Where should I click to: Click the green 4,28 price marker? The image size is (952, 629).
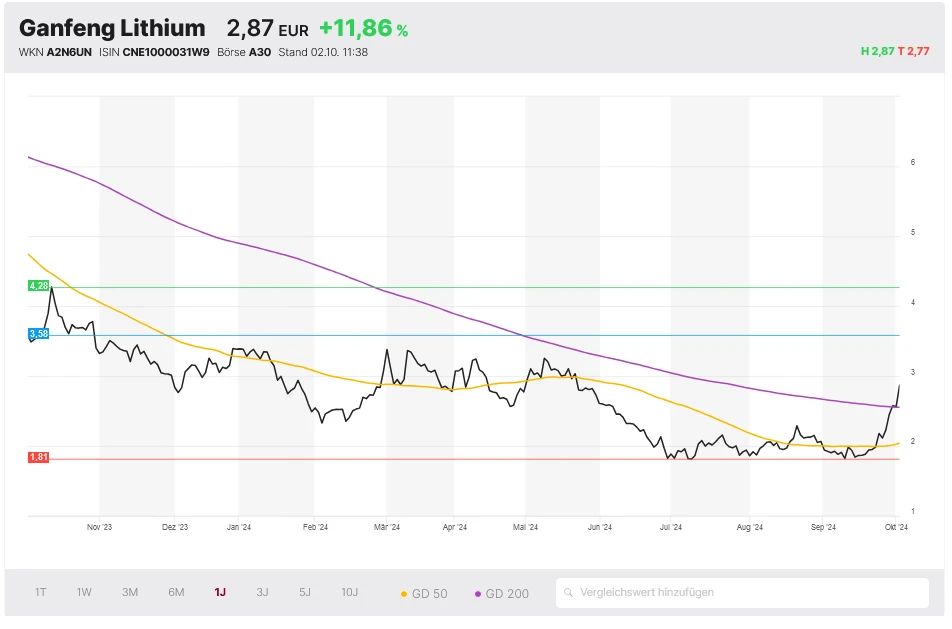point(39,286)
